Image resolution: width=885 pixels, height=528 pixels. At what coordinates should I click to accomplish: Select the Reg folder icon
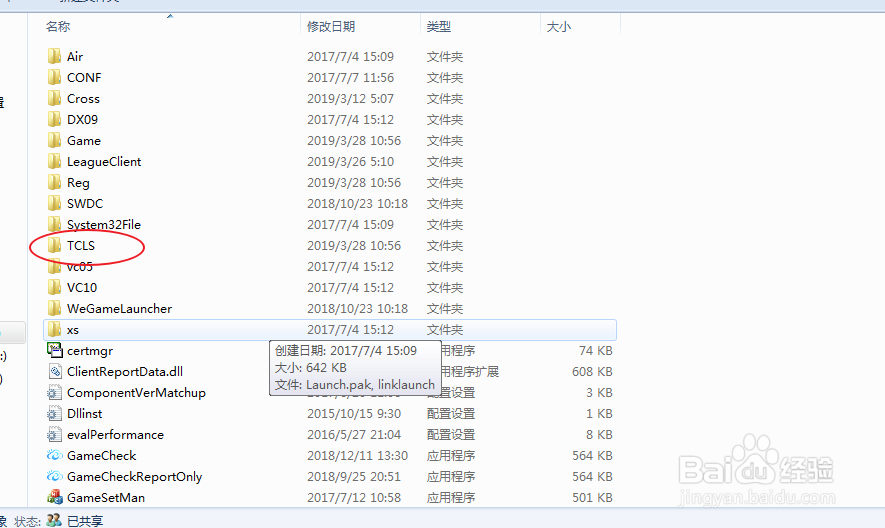[54, 182]
